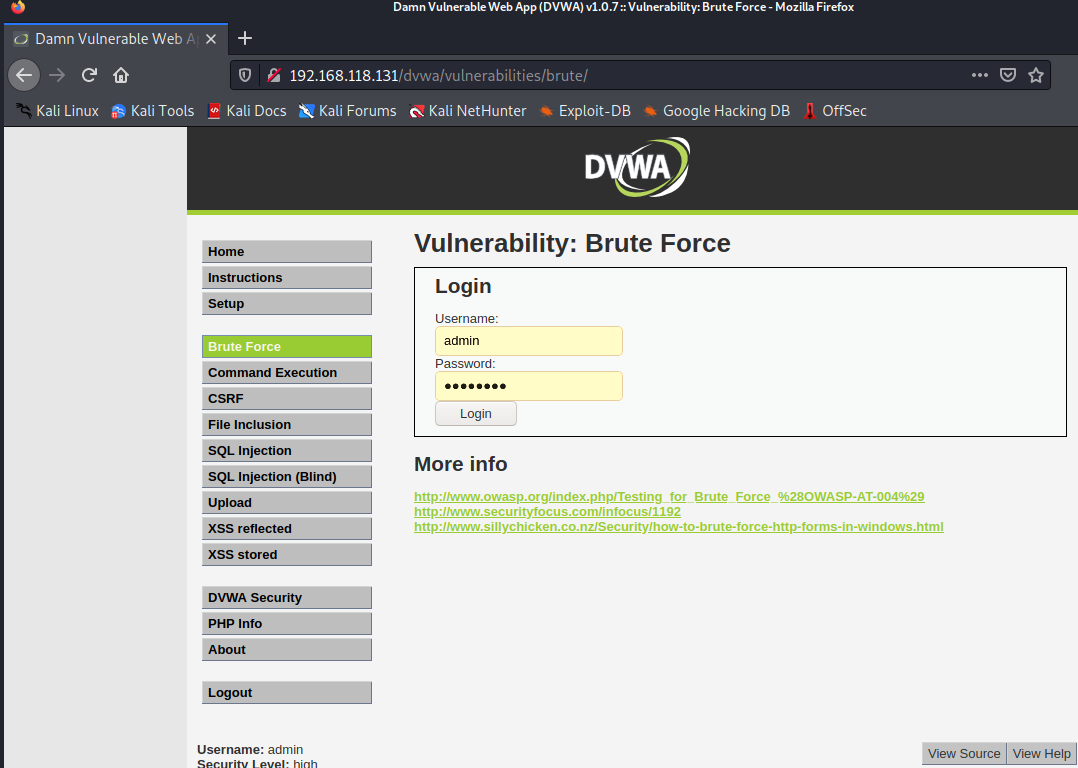Click the Forward navigation arrow
Screen dimensions: 1078x768
pos(57,76)
